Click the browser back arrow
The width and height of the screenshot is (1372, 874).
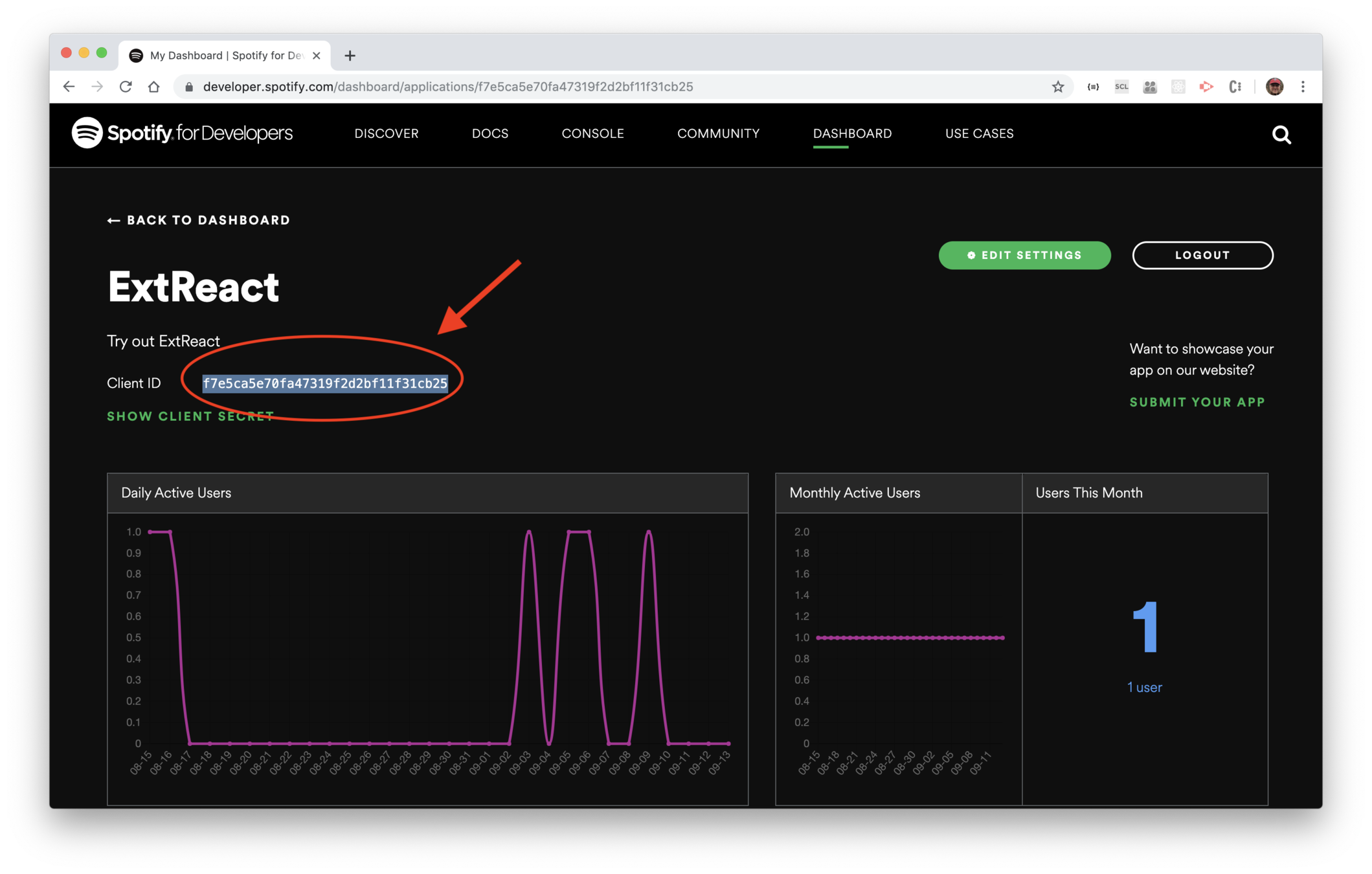coord(69,87)
